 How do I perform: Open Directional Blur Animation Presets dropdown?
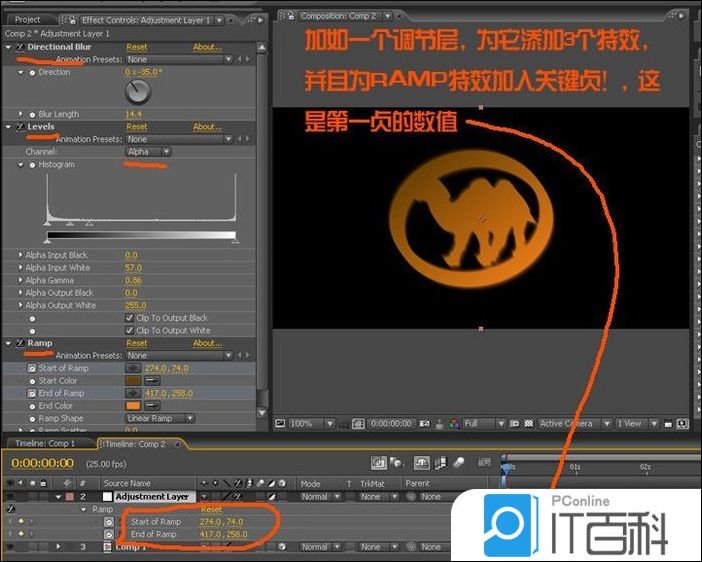(x=179, y=59)
